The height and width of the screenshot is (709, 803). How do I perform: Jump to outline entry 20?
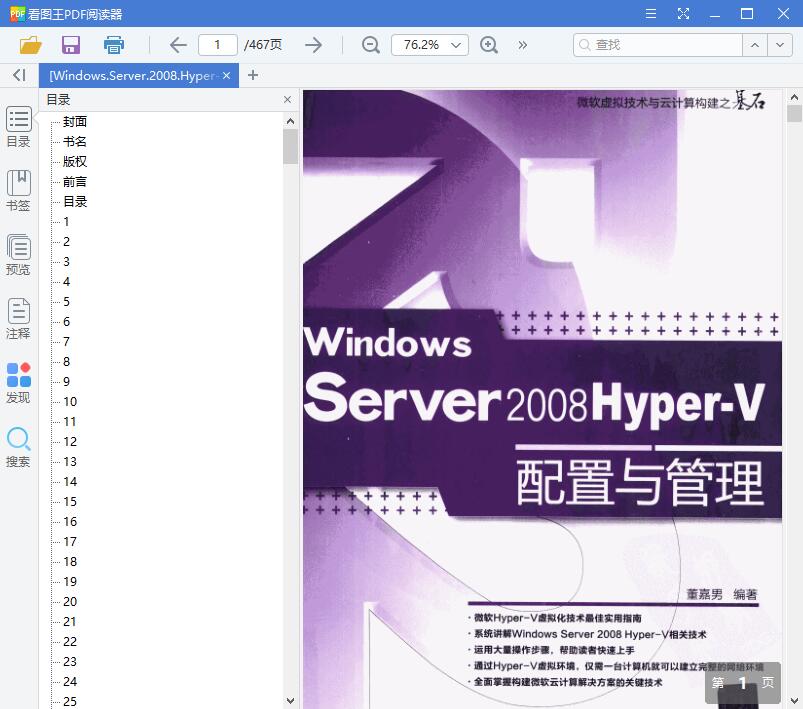[x=70, y=601]
